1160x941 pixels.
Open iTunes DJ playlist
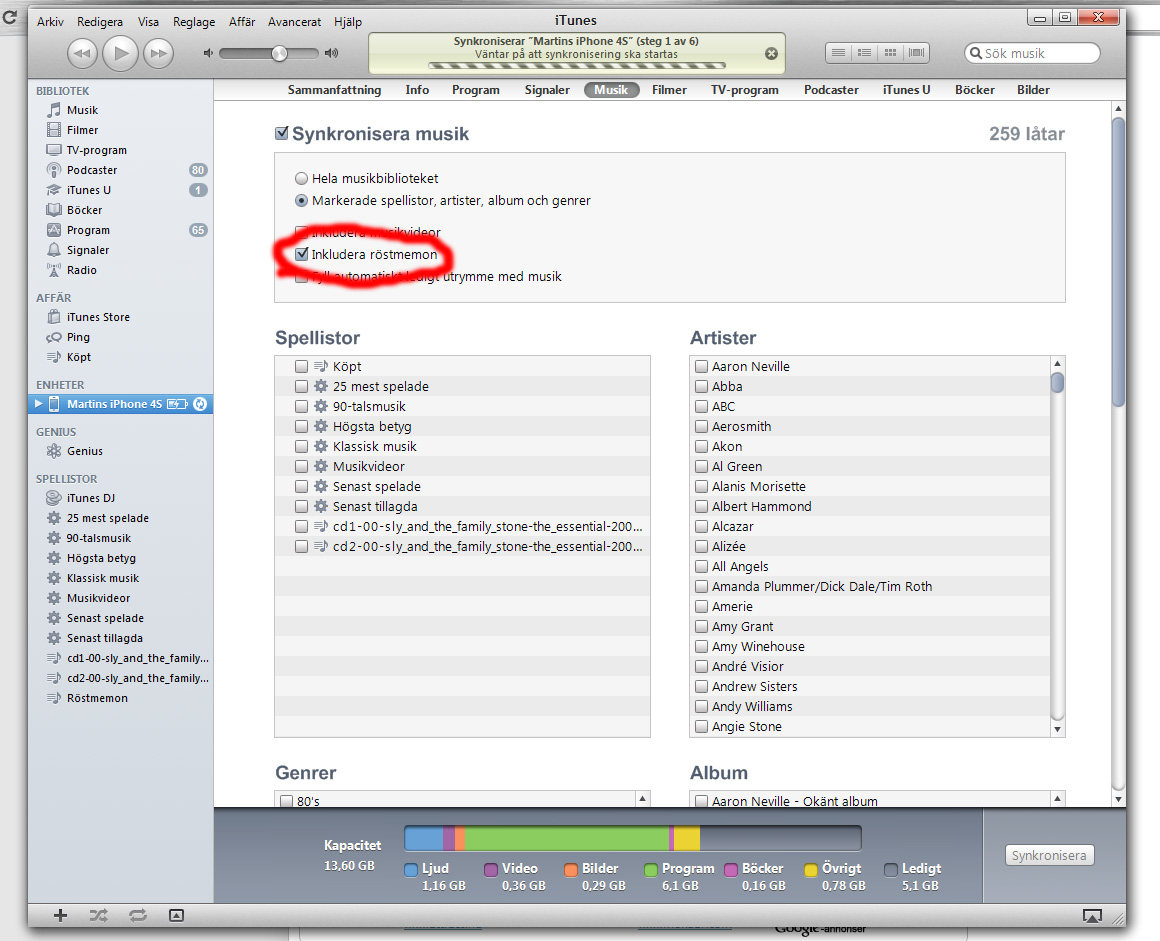coord(90,499)
